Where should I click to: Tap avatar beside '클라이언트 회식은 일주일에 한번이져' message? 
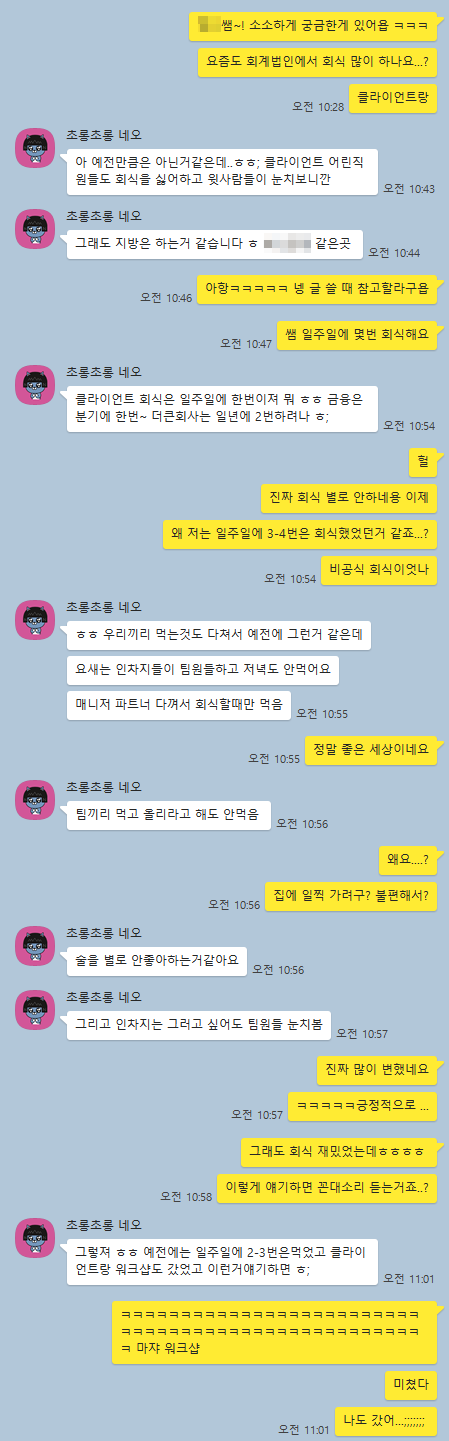pyautogui.click(x=34, y=384)
